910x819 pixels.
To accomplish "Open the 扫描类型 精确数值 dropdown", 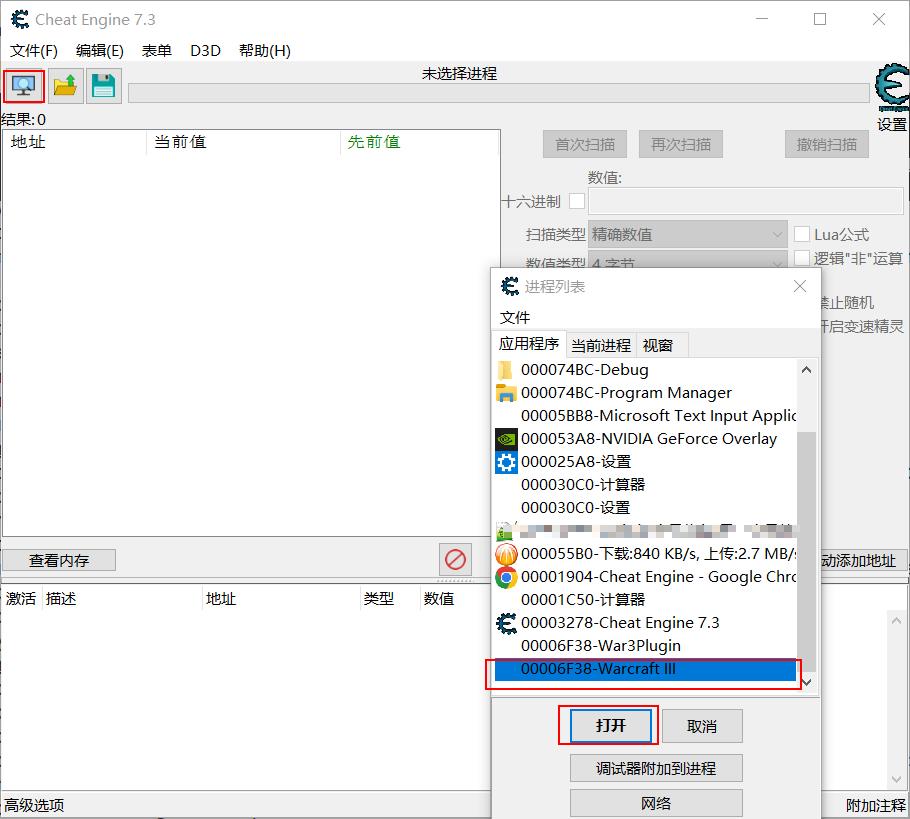I will click(688, 234).
